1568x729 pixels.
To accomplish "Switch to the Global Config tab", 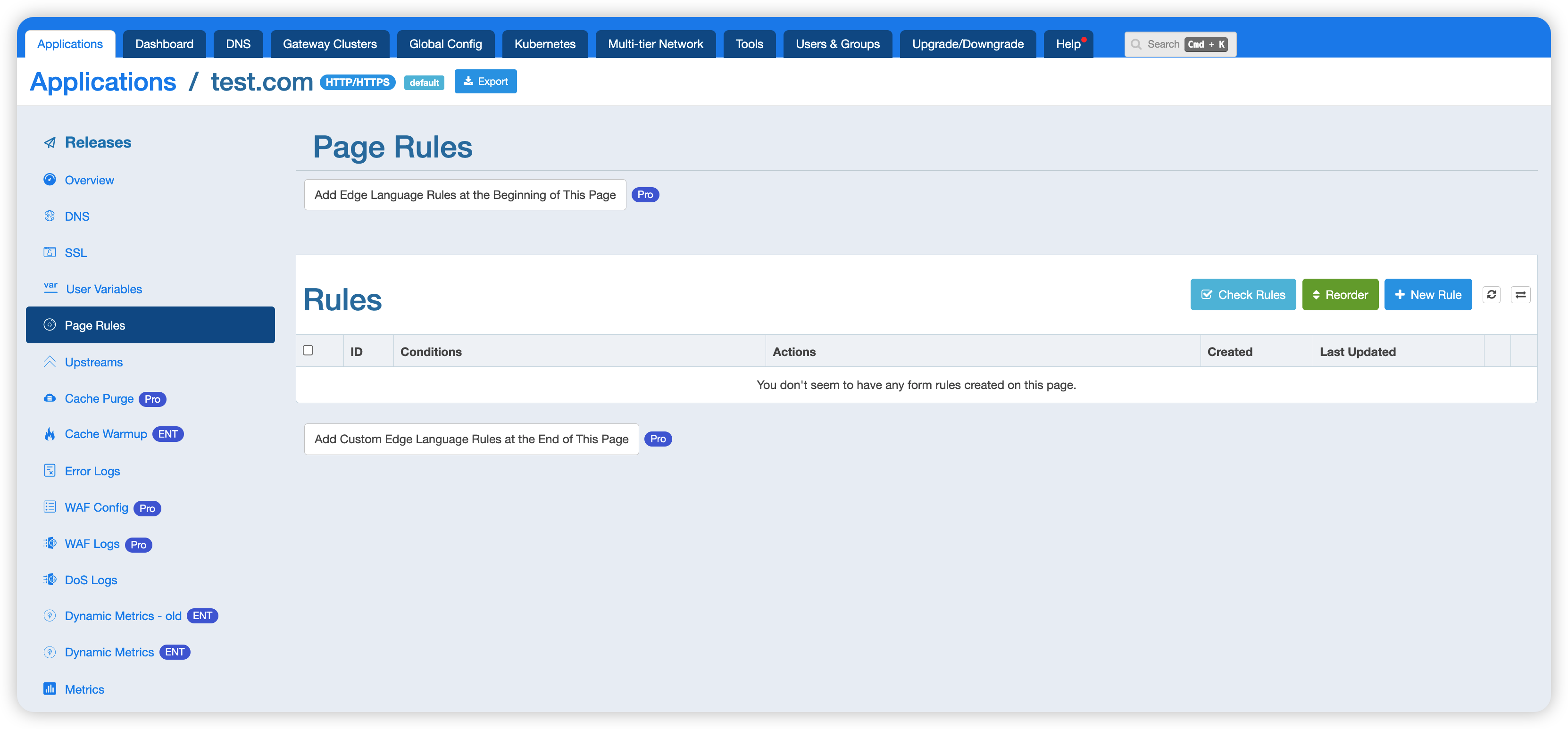I will click(x=445, y=44).
